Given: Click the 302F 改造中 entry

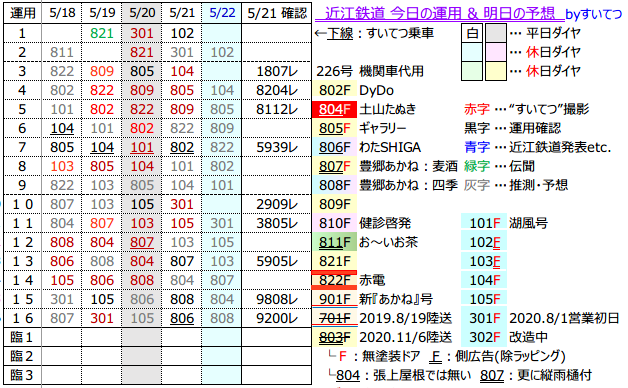Looking at the screenshot, I should tap(505, 338).
